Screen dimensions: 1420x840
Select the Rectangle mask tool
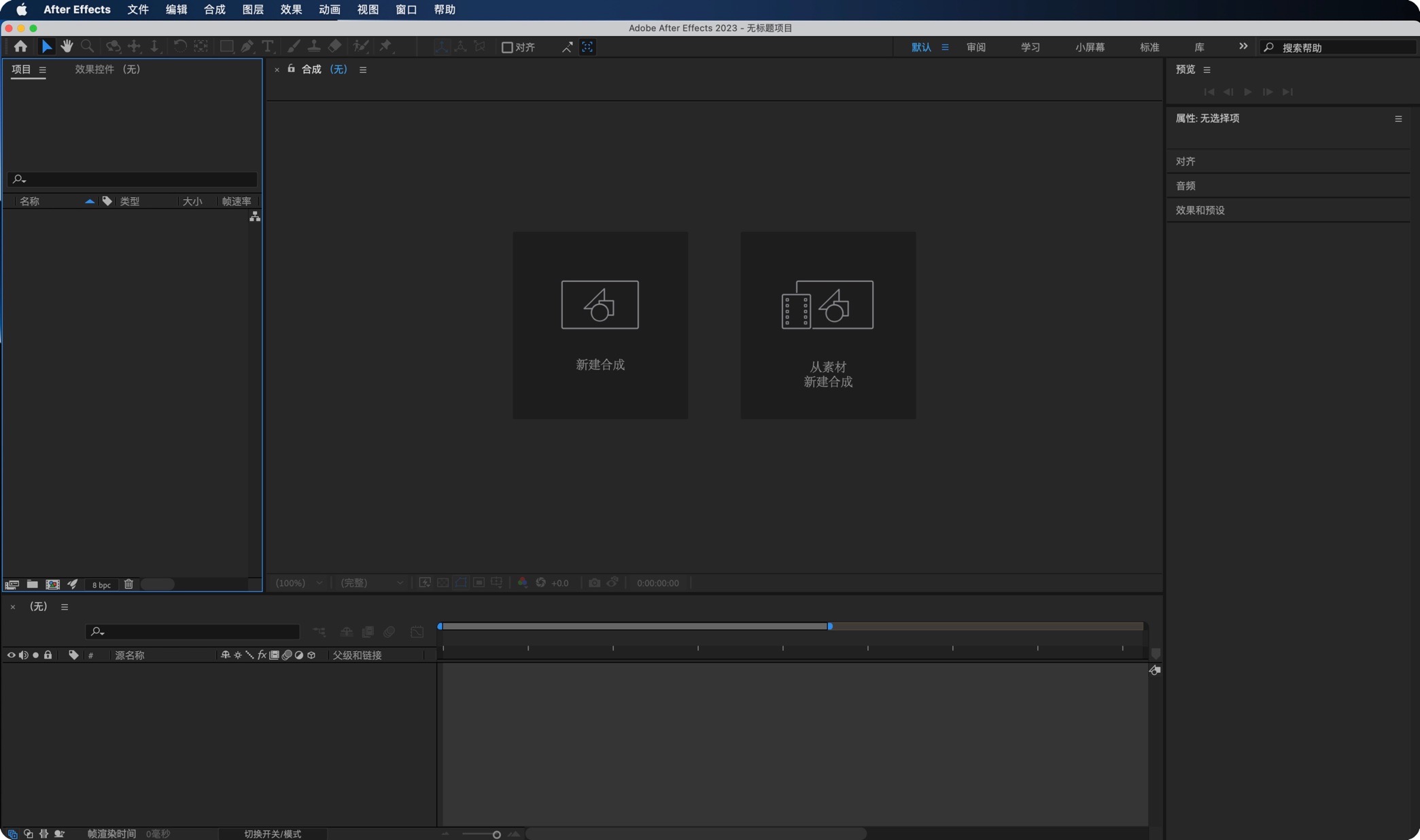pyautogui.click(x=224, y=47)
